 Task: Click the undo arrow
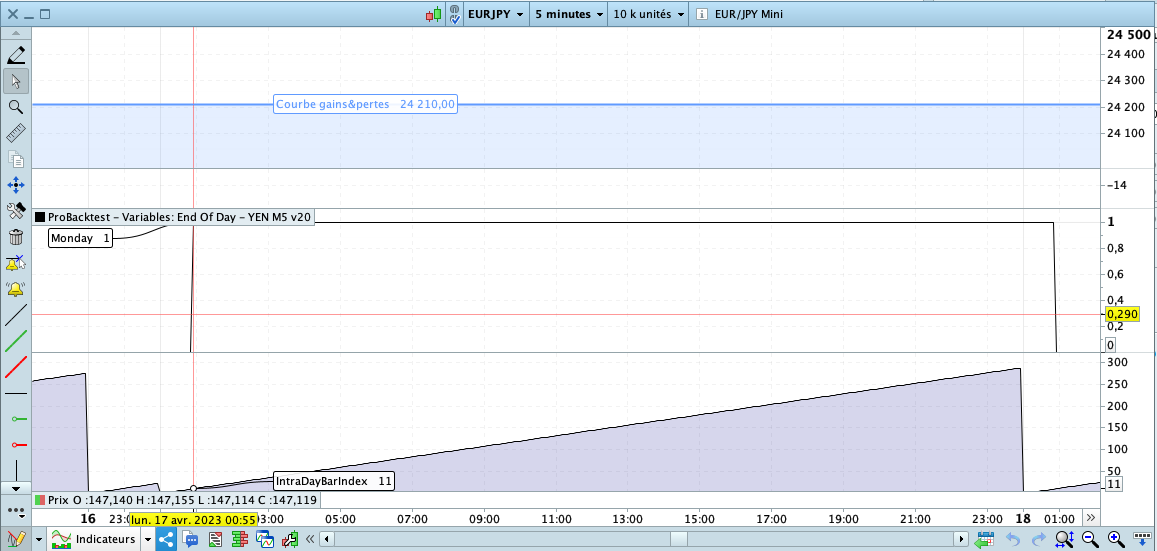tap(1013, 539)
